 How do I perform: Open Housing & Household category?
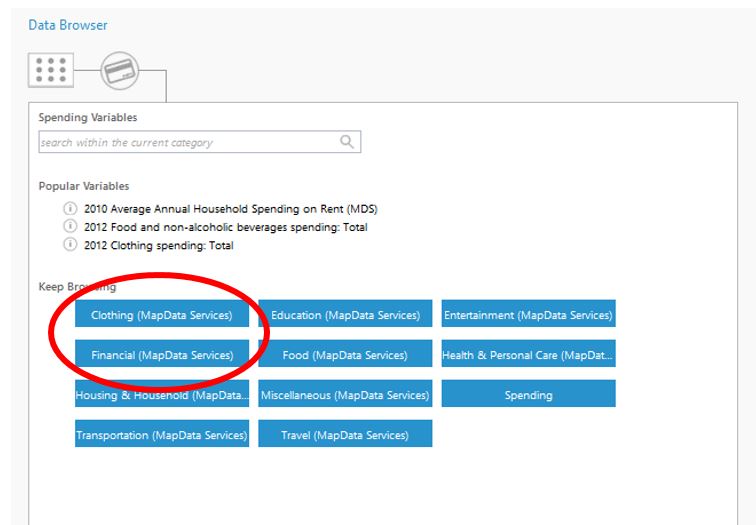coord(162,393)
